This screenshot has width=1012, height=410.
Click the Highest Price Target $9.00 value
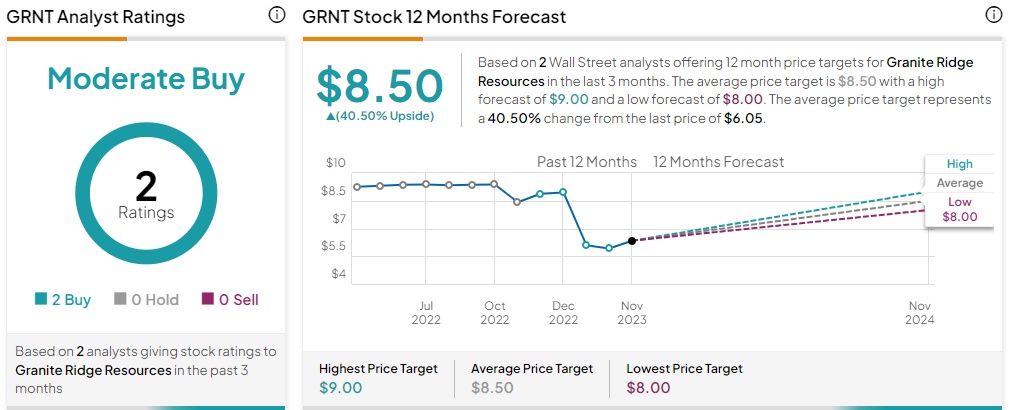click(341, 388)
